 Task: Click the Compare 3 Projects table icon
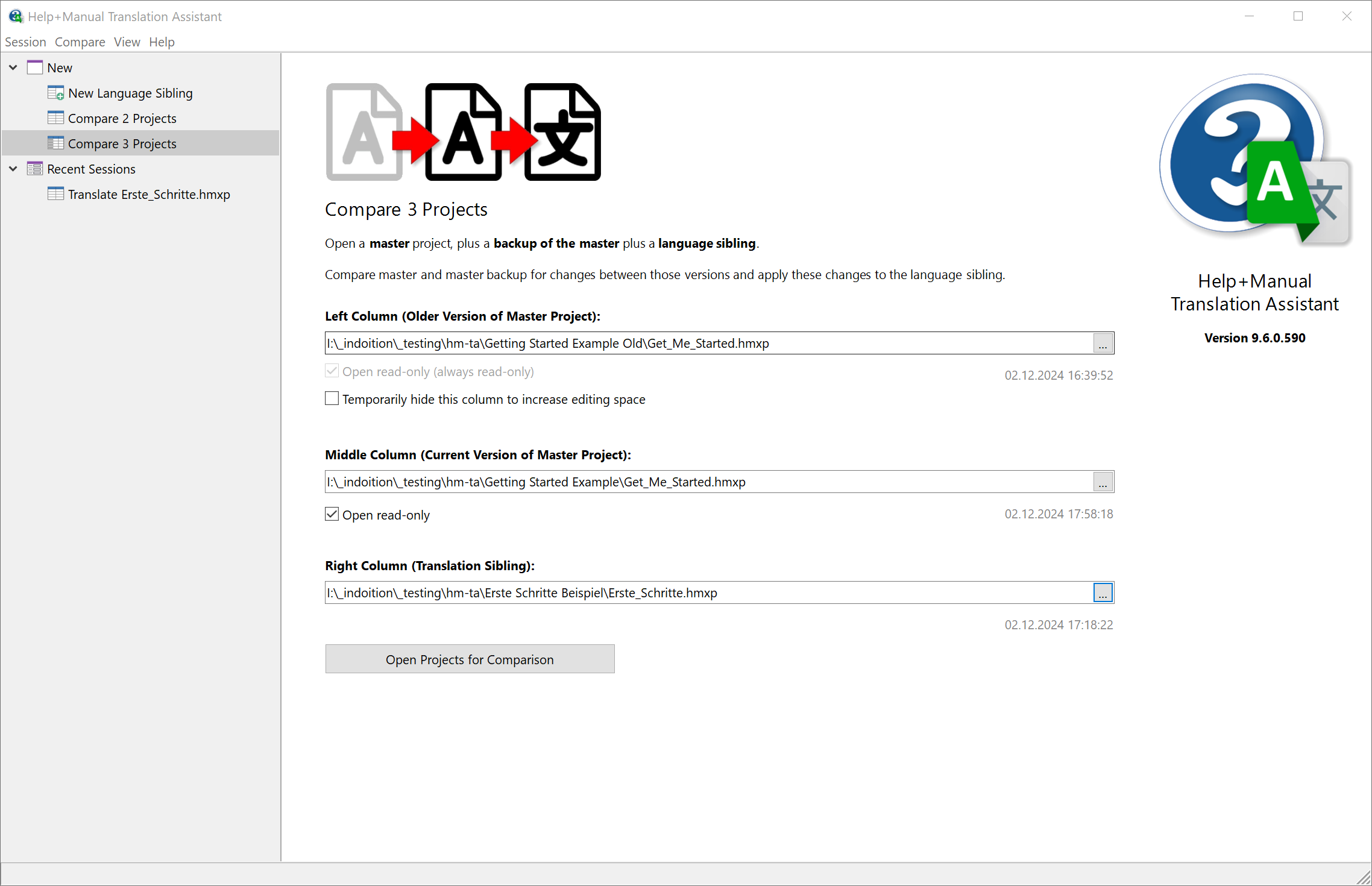(55, 143)
